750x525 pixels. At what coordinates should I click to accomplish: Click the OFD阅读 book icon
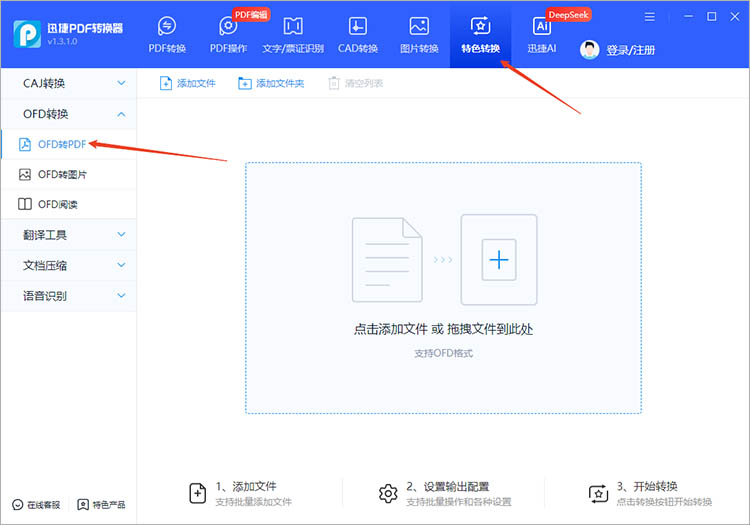[25, 204]
